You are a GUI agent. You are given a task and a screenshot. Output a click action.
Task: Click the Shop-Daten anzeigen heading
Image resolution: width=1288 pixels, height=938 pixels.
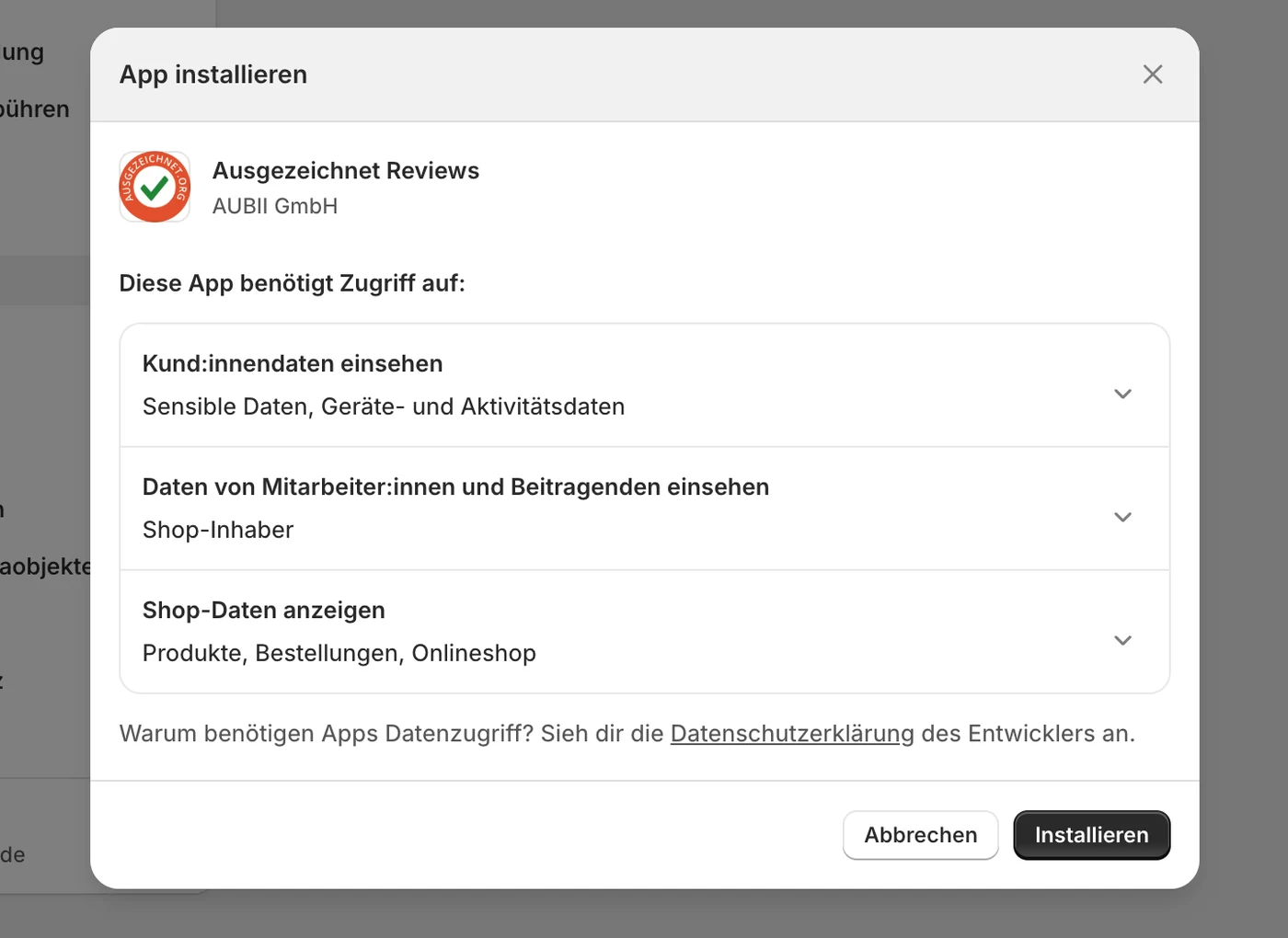[264, 611]
